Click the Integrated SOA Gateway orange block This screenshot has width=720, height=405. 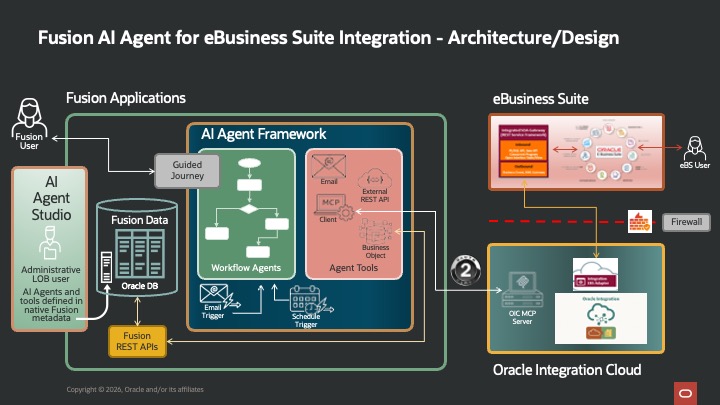[x=523, y=151]
